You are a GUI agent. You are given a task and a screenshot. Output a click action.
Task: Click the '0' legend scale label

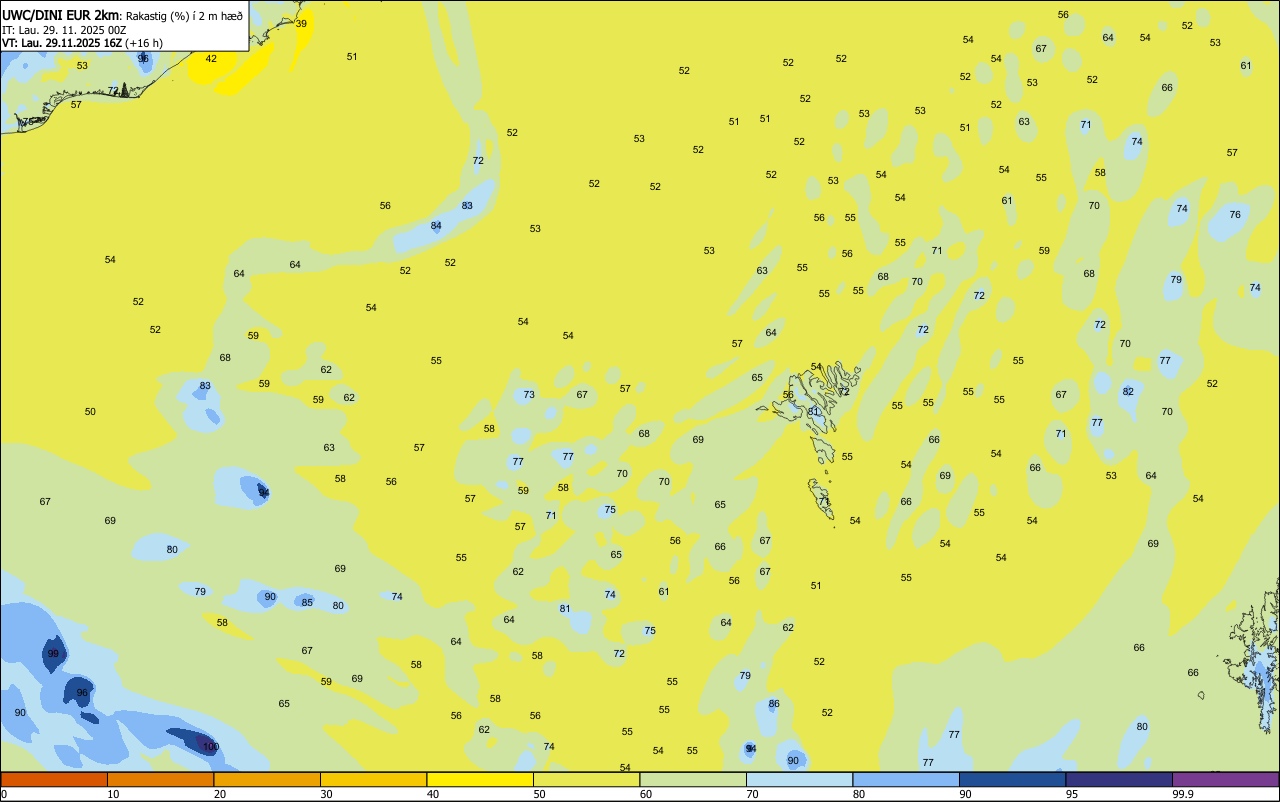click(4, 794)
